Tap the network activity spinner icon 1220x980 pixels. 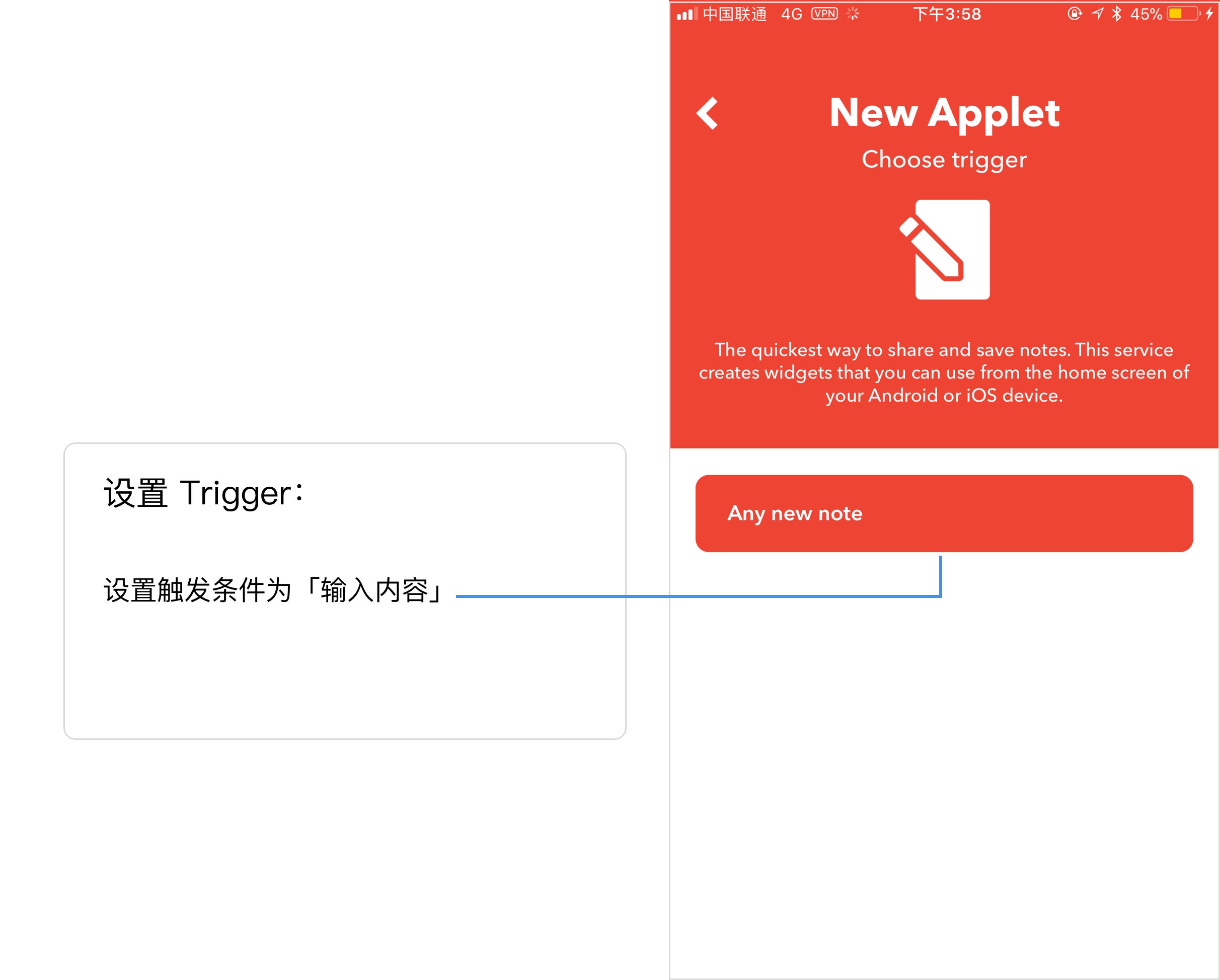tap(853, 14)
